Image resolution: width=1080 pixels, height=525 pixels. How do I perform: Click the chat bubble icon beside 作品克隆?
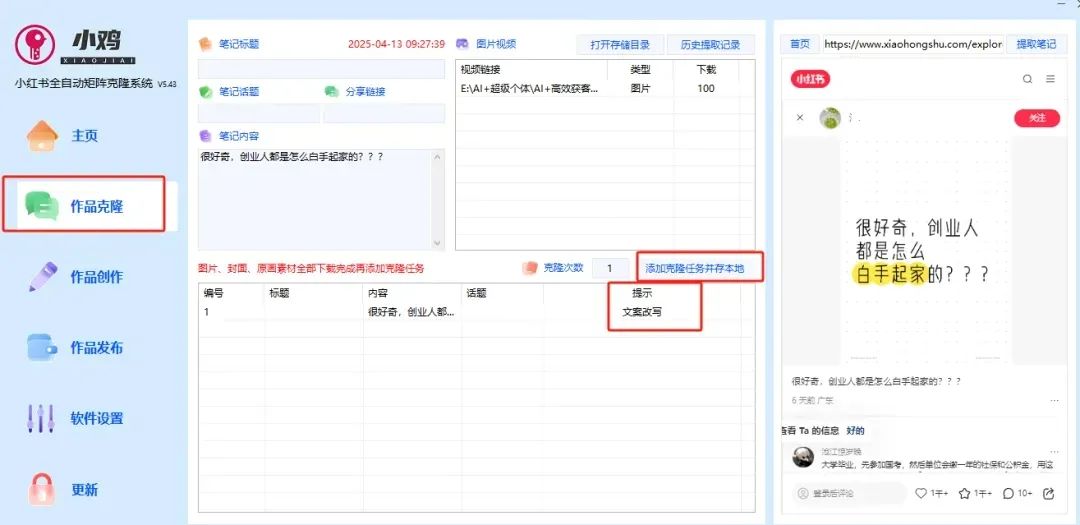pos(41,206)
